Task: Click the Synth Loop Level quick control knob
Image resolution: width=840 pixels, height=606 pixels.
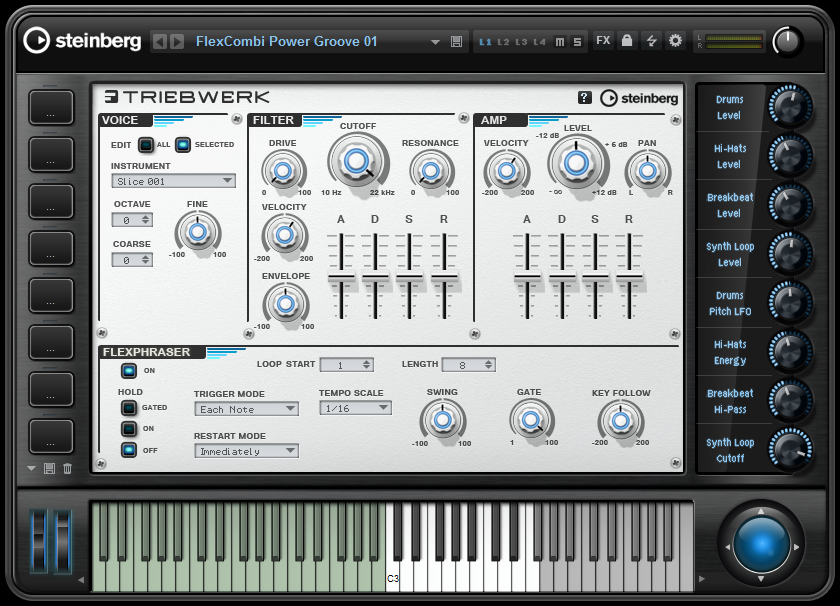Action: [790, 253]
